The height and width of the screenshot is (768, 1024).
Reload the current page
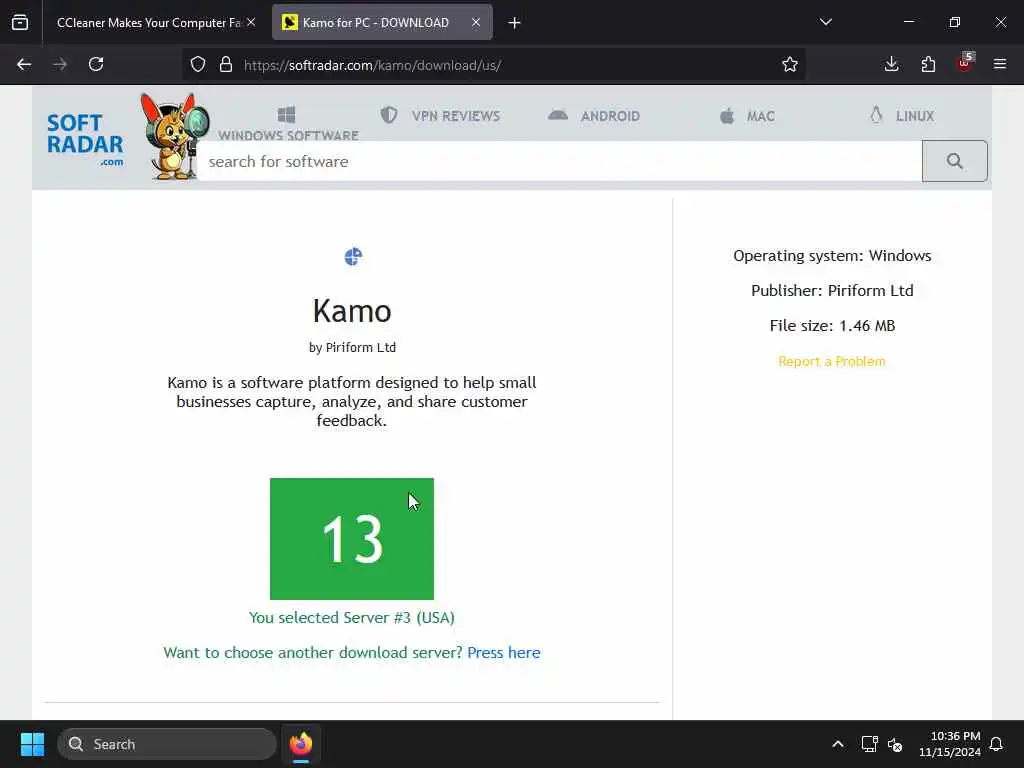tap(96, 64)
